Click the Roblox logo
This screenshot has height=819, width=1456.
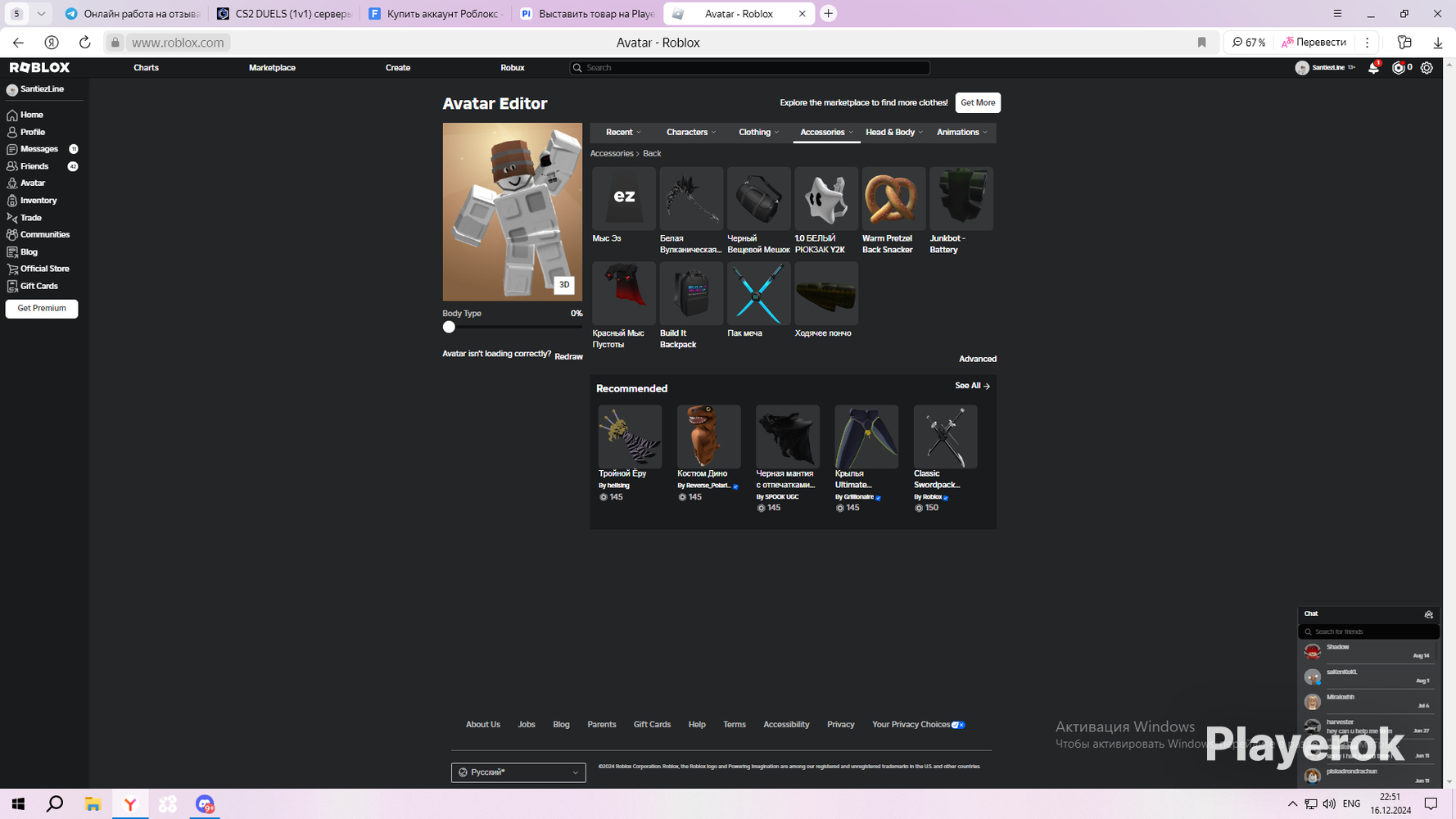(39, 68)
